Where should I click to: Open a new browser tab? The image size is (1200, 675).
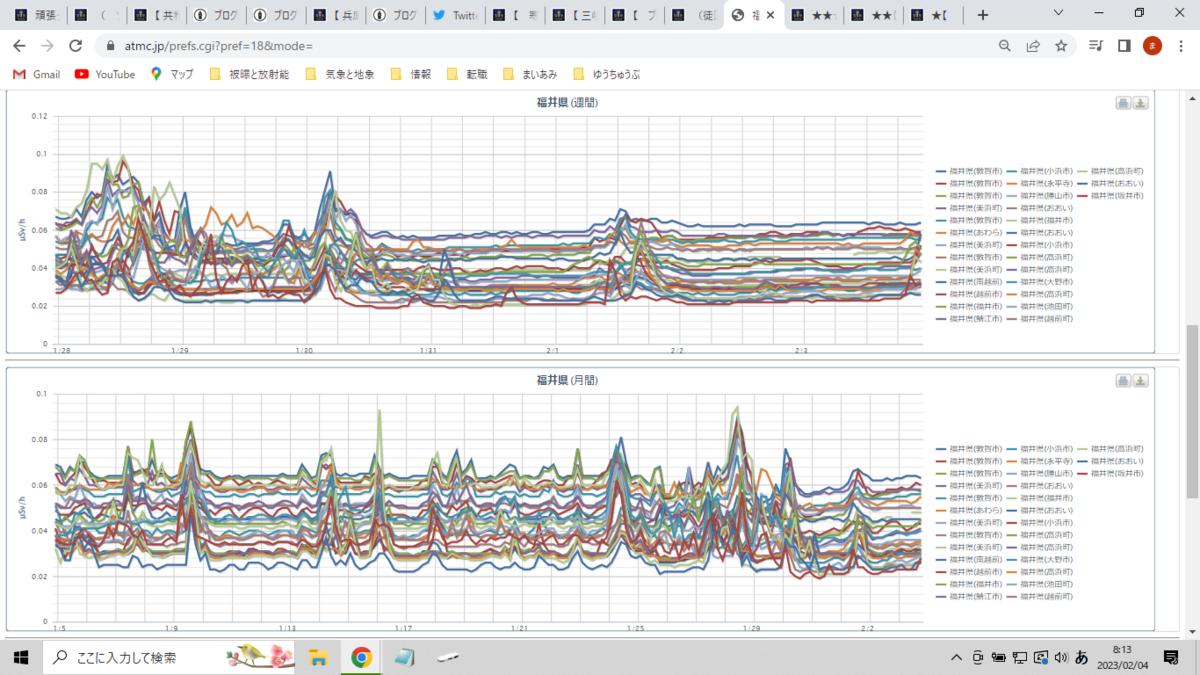click(983, 15)
